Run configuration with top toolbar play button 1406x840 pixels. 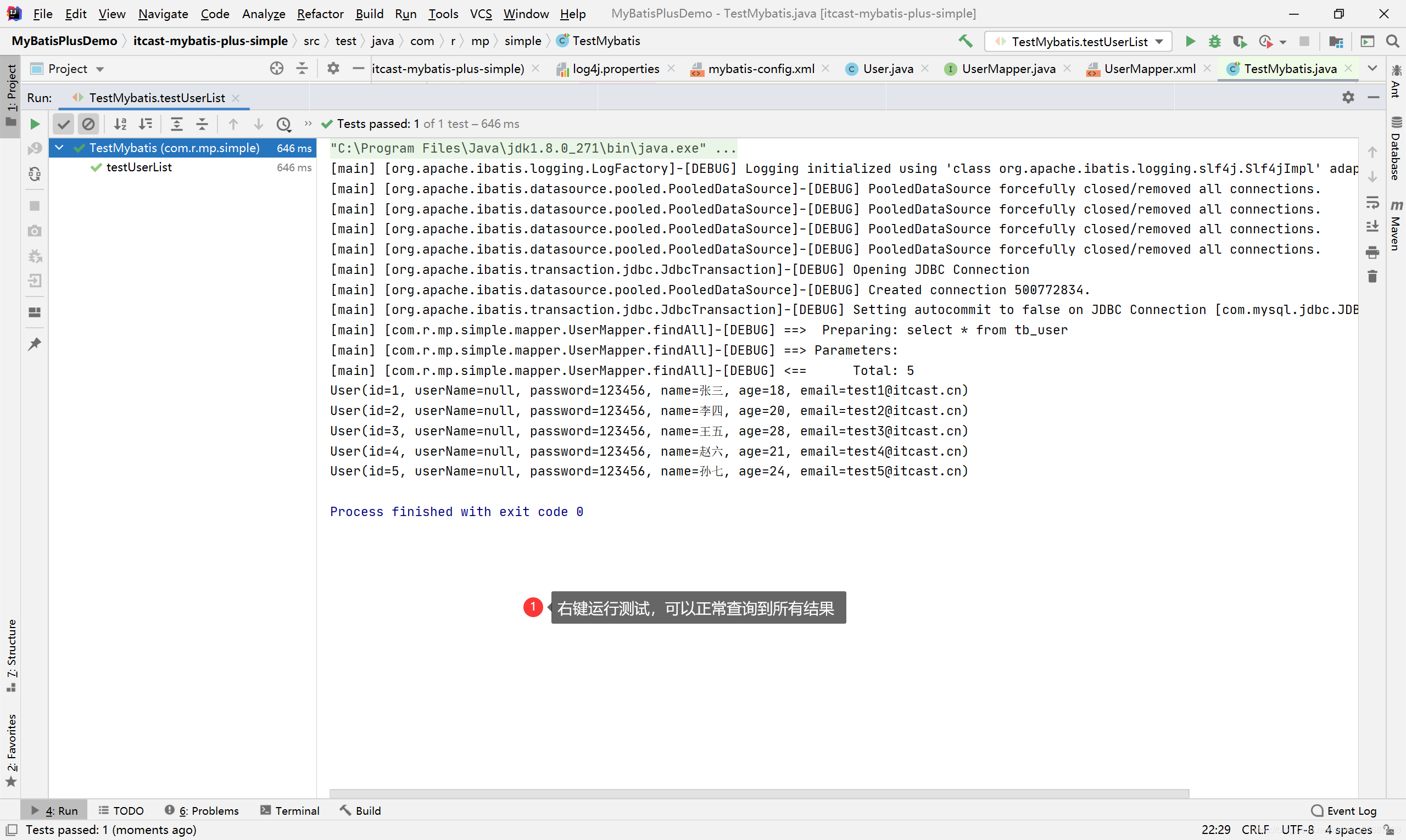coord(1190,41)
